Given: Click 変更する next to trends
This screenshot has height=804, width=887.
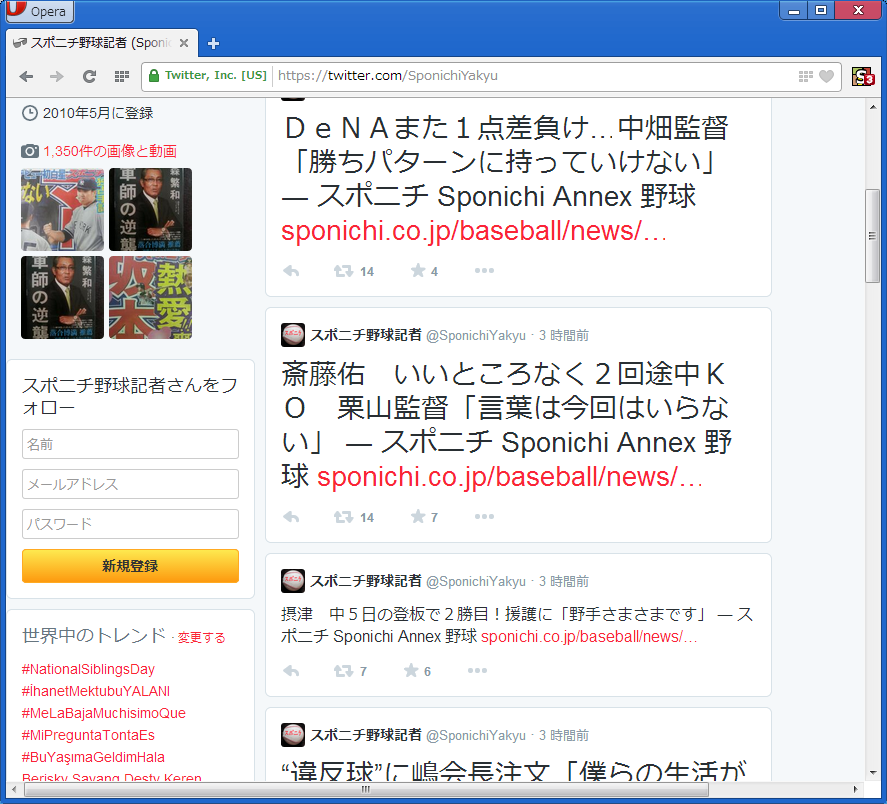Looking at the screenshot, I should 201,638.
